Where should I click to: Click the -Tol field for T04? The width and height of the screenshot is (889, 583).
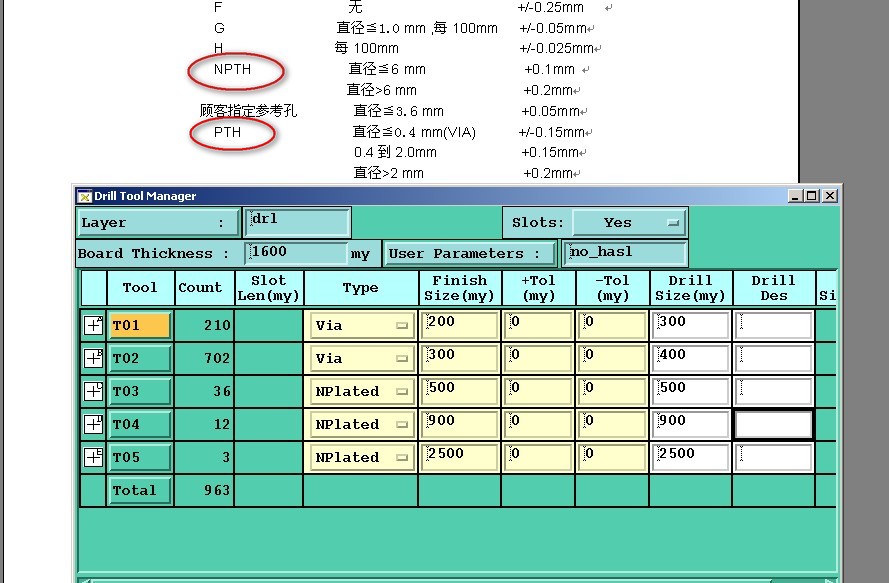pos(612,424)
